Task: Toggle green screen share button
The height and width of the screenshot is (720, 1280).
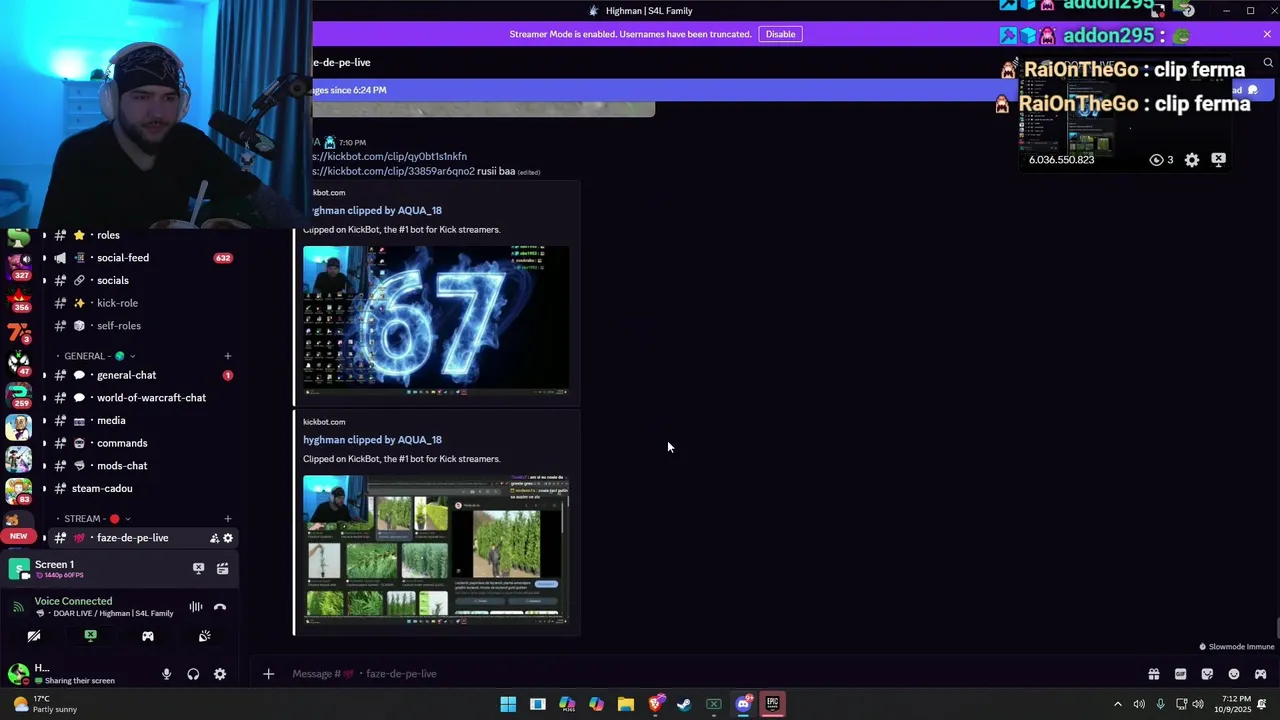Action: pos(90,636)
